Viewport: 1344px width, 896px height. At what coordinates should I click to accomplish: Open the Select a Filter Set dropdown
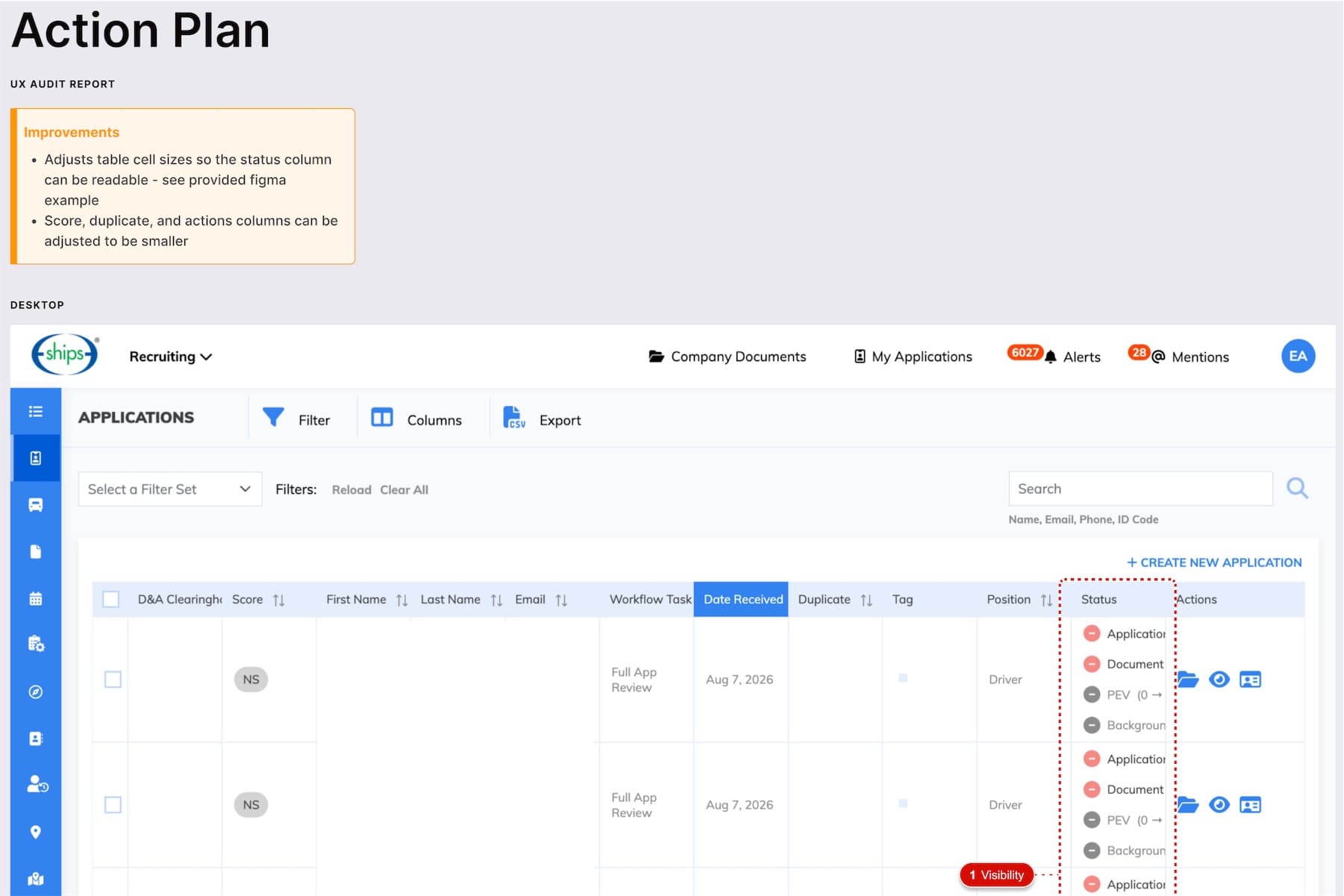point(170,489)
